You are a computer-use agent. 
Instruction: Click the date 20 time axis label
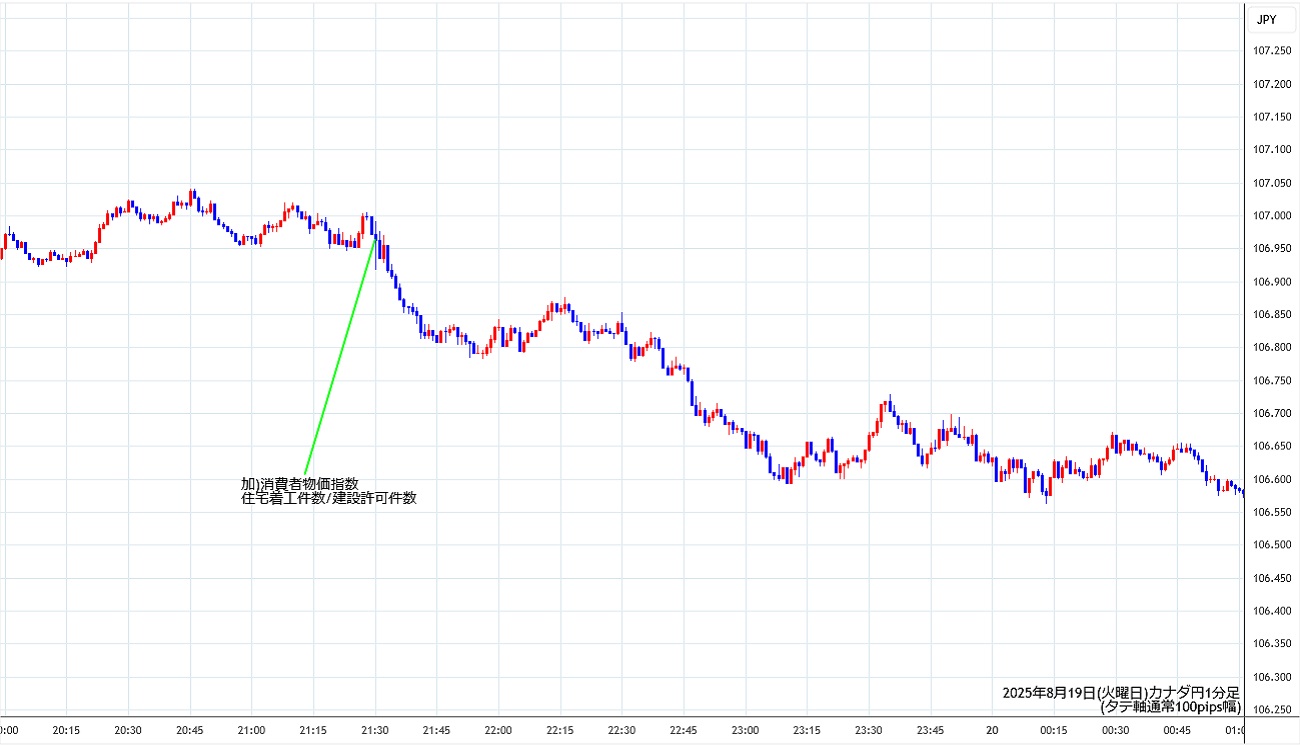coord(992,731)
